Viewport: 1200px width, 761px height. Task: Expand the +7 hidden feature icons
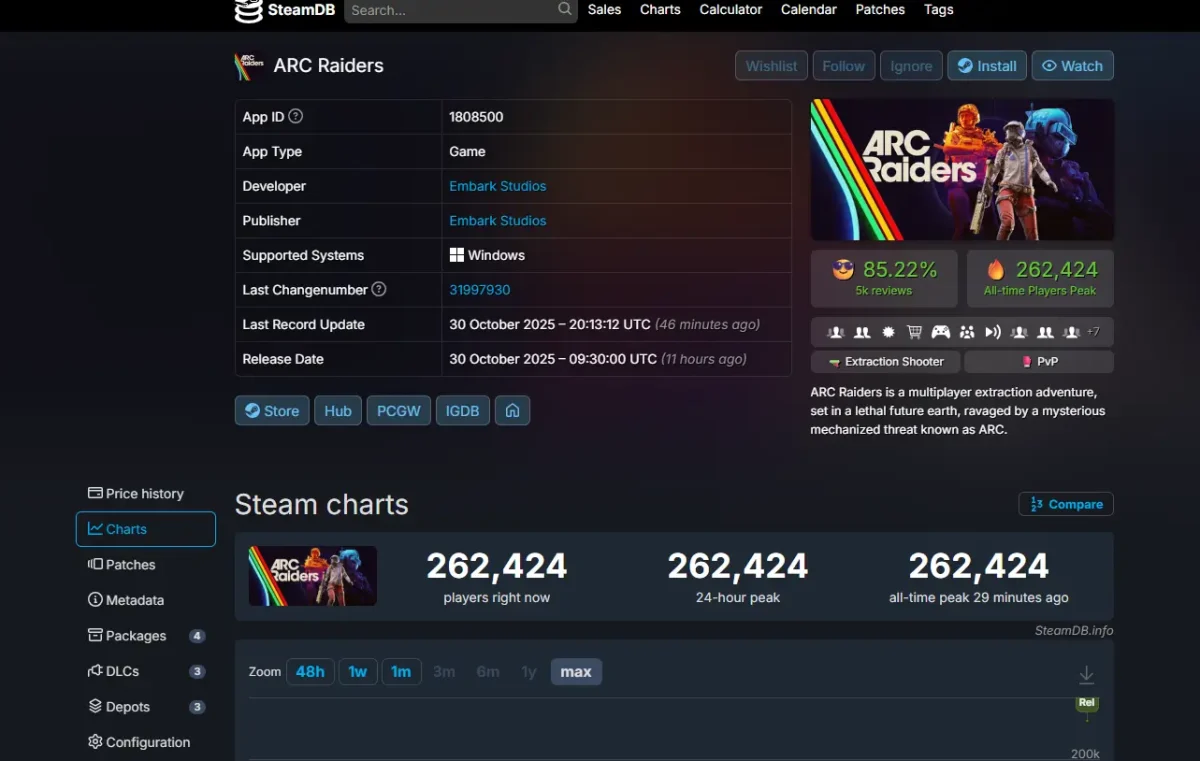tap(1095, 331)
